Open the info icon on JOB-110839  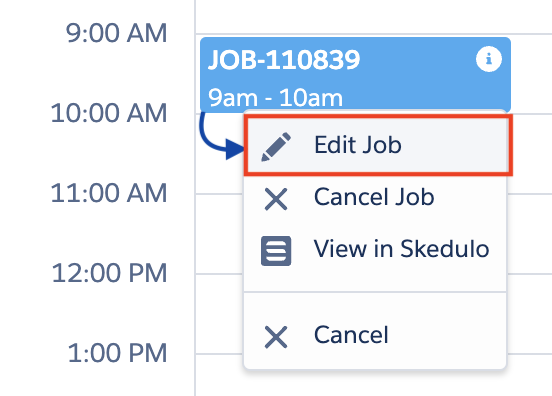pyautogui.click(x=489, y=59)
